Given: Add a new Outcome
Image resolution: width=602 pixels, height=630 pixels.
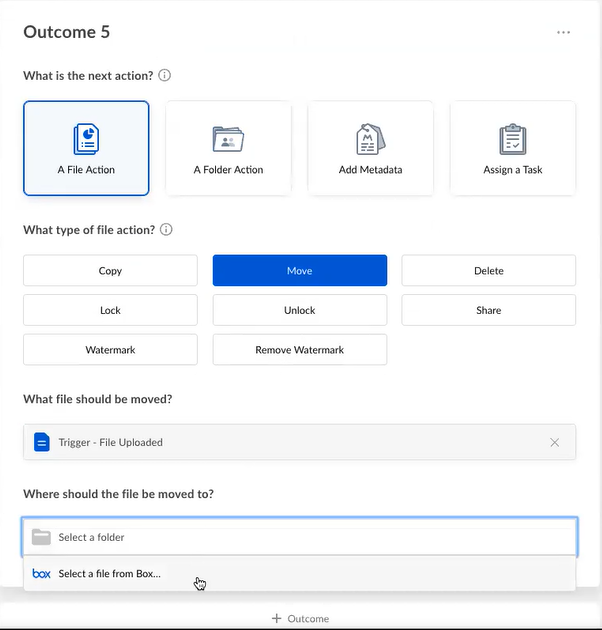Looking at the screenshot, I should coord(300,618).
